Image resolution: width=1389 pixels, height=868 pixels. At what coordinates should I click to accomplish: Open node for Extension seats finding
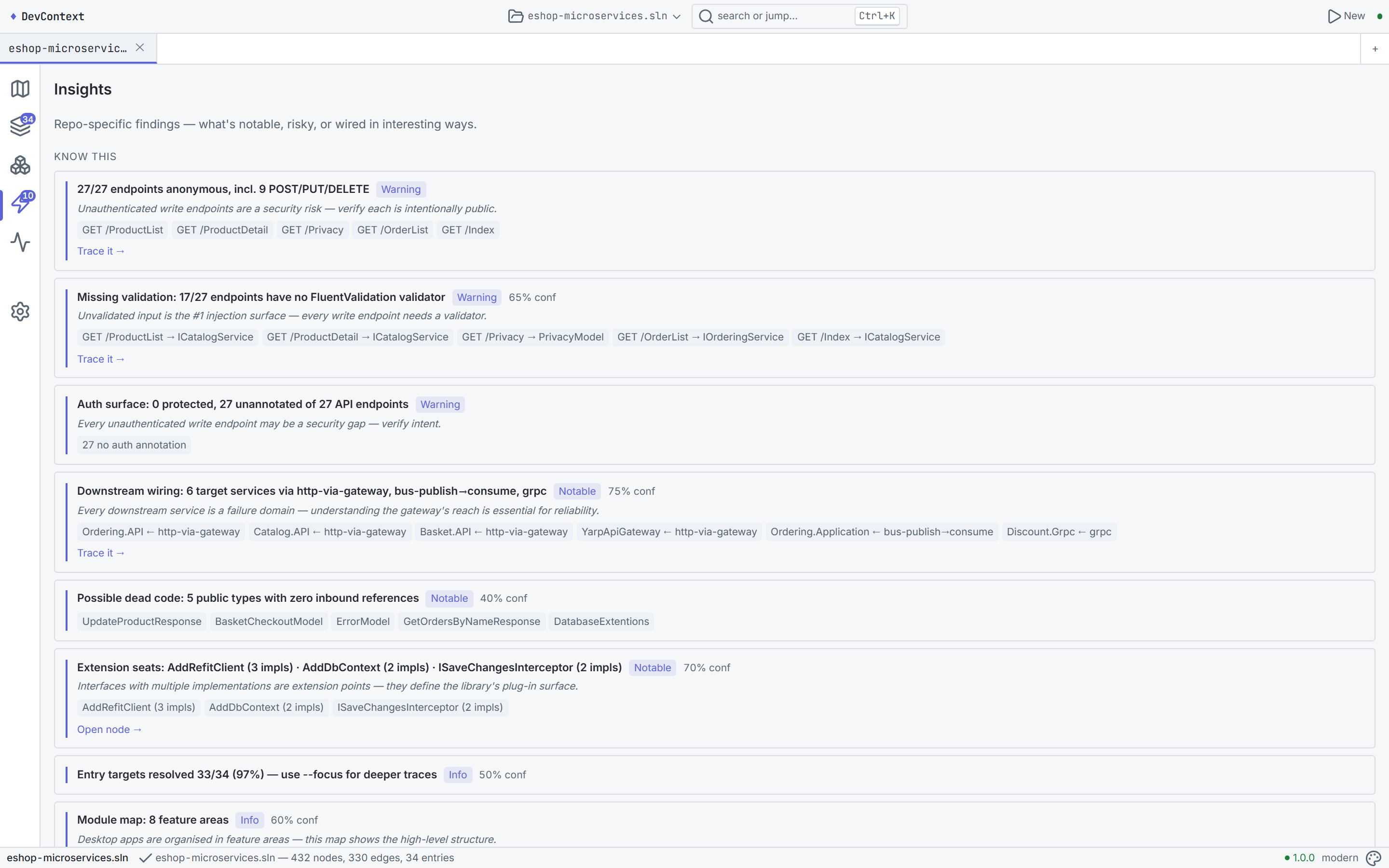109,729
